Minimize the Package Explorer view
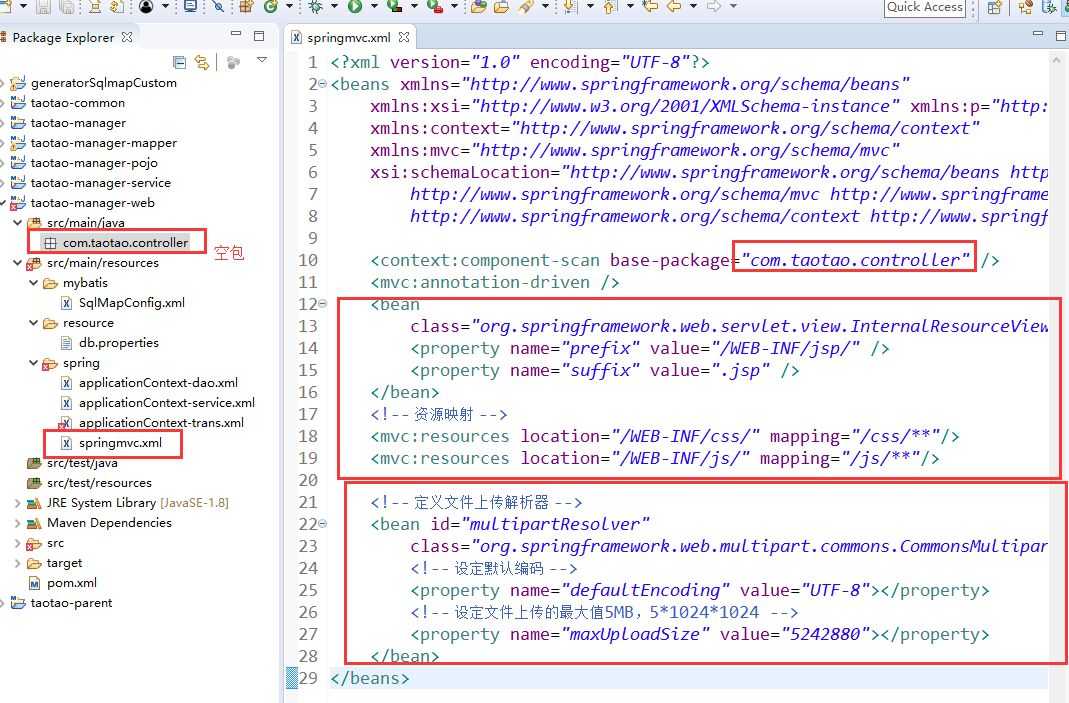The height and width of the screenshot is (703, 1069). point(236,33)
